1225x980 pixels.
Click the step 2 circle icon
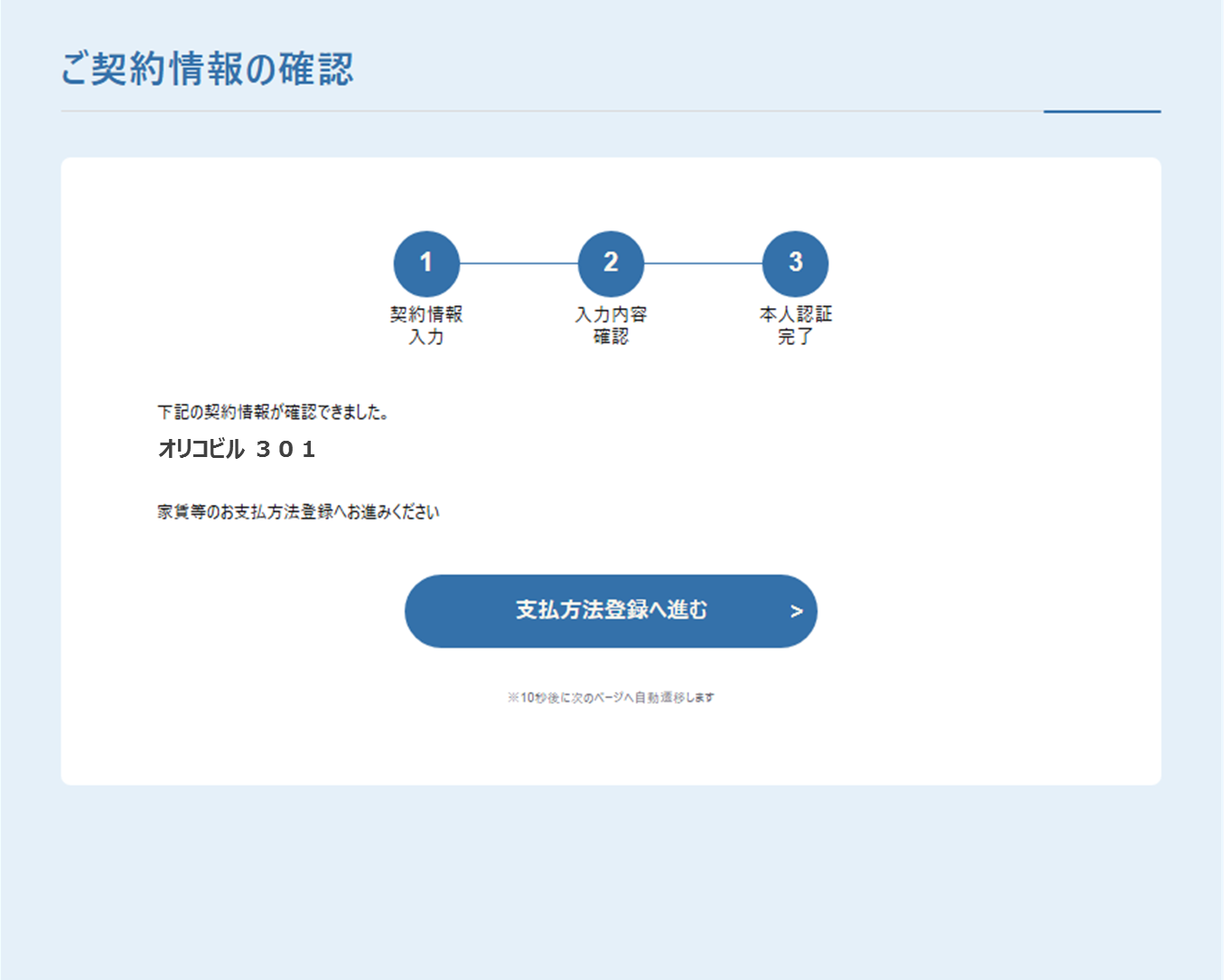click(611, 263)
